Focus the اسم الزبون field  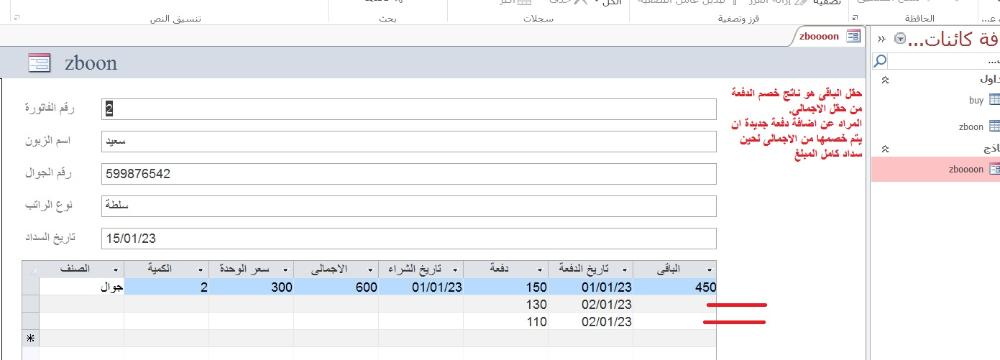point(409,142)
